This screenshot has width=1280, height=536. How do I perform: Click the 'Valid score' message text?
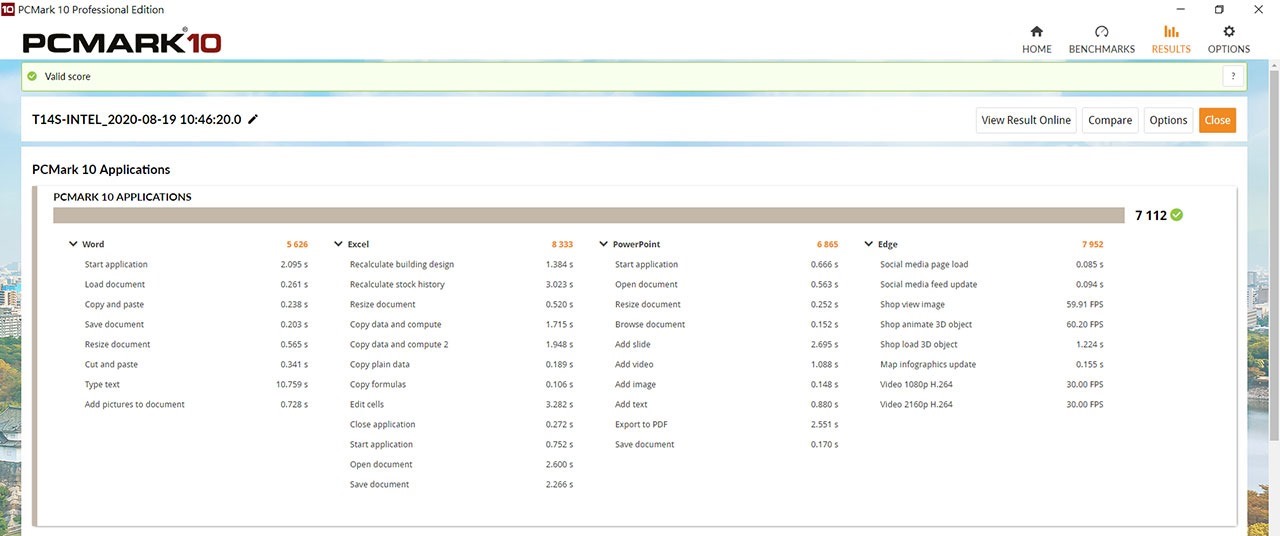coord(68,76)
